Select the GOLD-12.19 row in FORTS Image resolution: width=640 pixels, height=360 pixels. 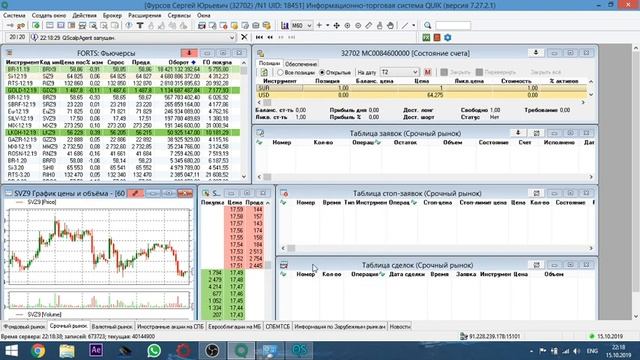tap(123, 90)
